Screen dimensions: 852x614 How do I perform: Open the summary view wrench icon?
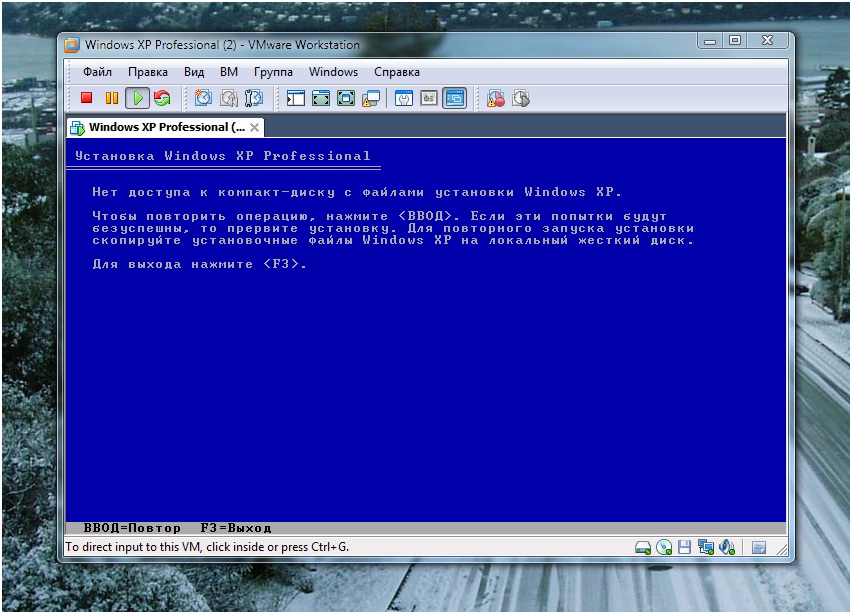click(x=404, y=98)
